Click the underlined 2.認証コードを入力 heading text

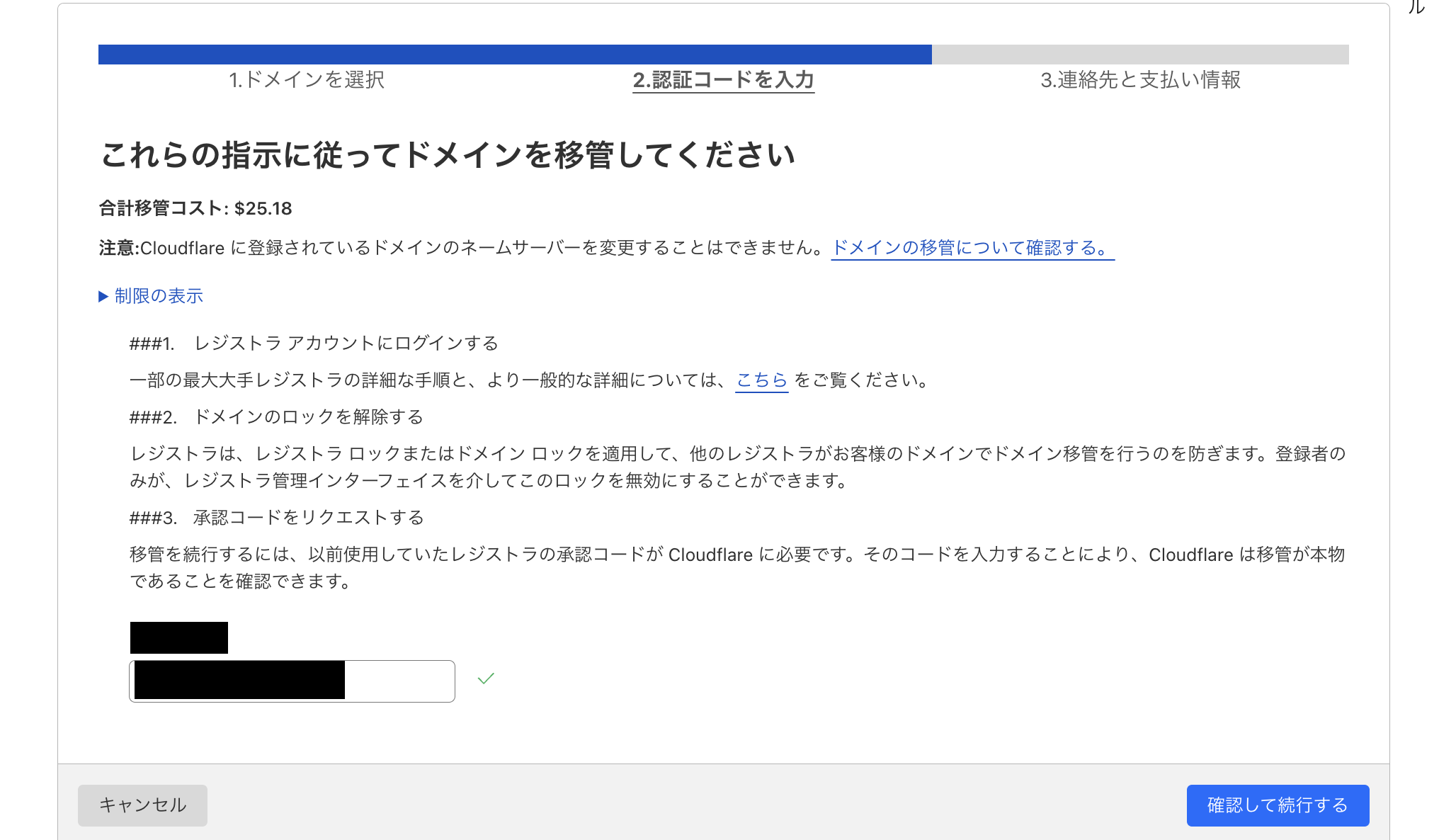[x=722, y=81]
